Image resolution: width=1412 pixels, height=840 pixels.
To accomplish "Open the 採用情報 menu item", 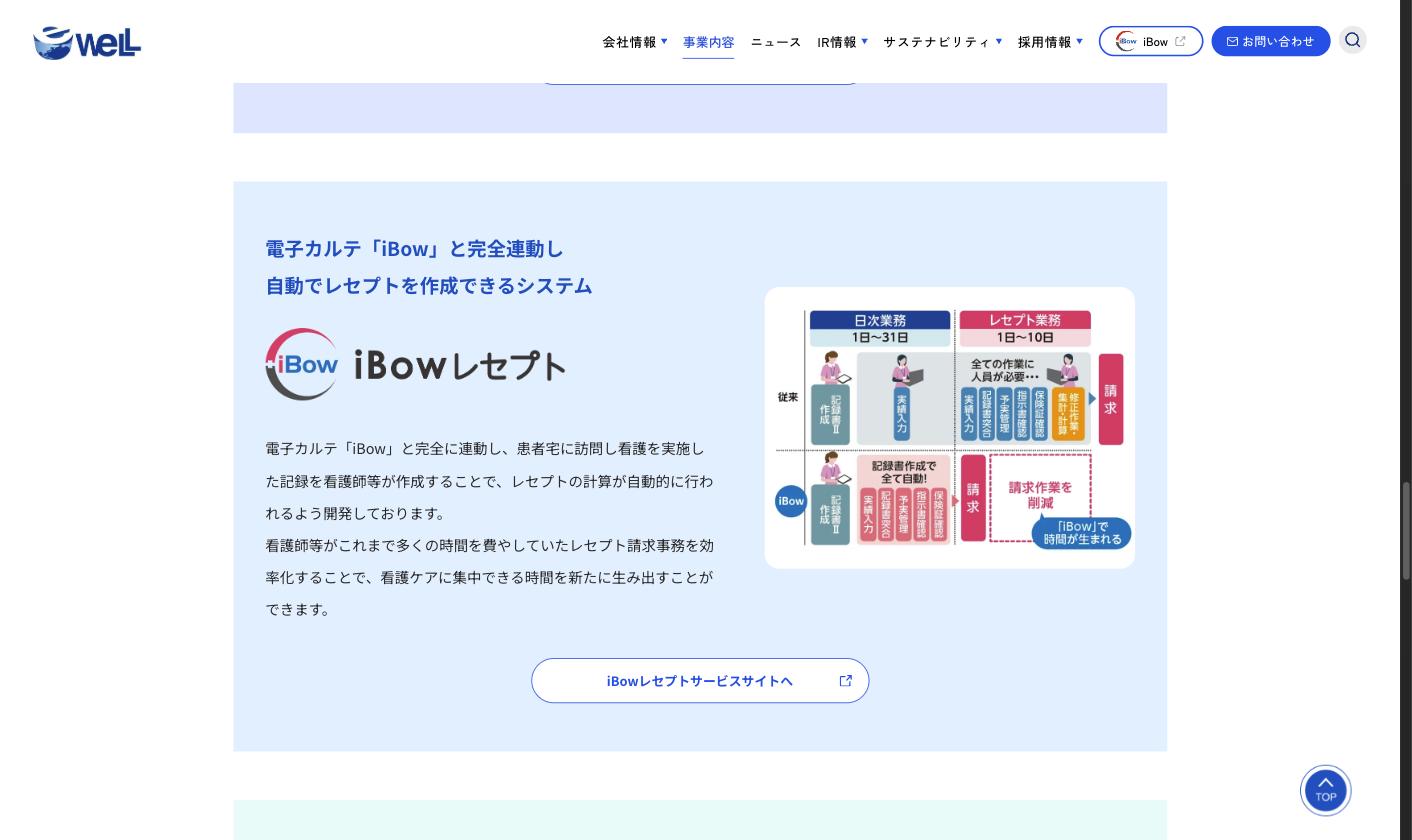I will tap(1044, 41).
